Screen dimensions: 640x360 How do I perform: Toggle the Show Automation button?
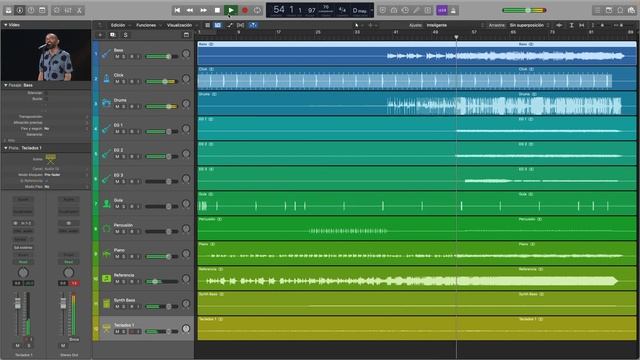[x=230, y=25]
